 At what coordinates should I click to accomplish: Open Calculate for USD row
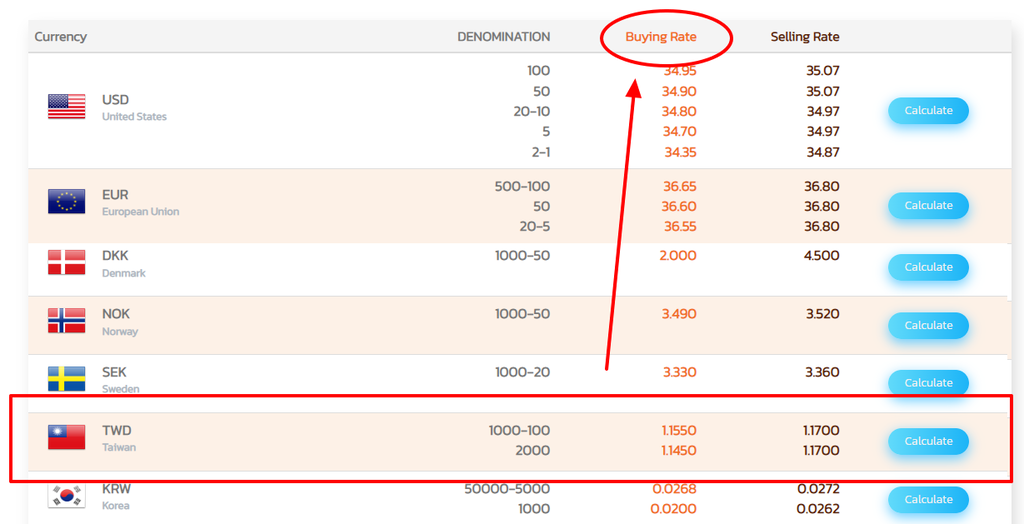tap(928, 111)
